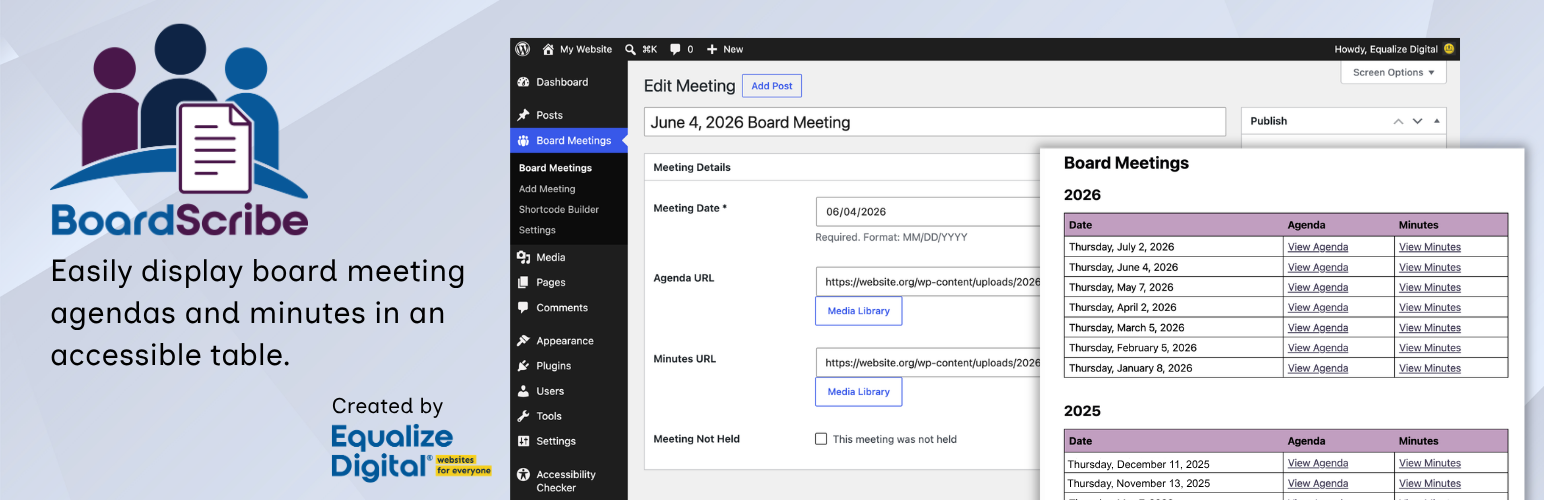
Task: Open View Minutes for March 5, 2026
Action: tap(1430, 328)
